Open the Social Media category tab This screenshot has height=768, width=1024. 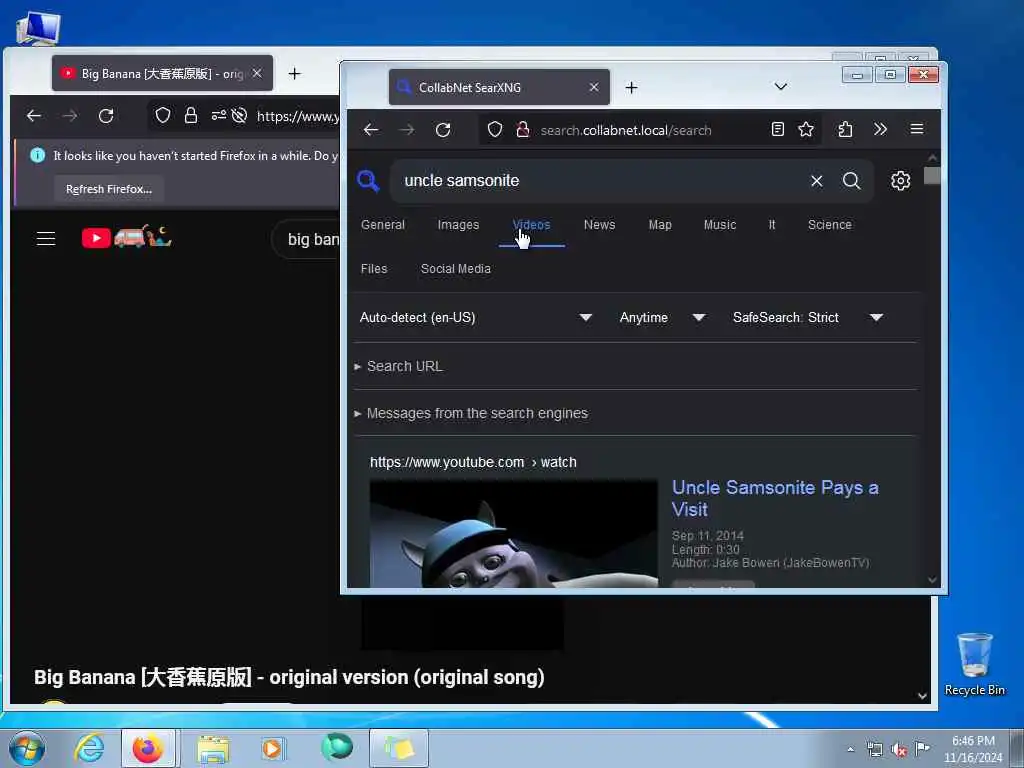[x=455, y=269]
